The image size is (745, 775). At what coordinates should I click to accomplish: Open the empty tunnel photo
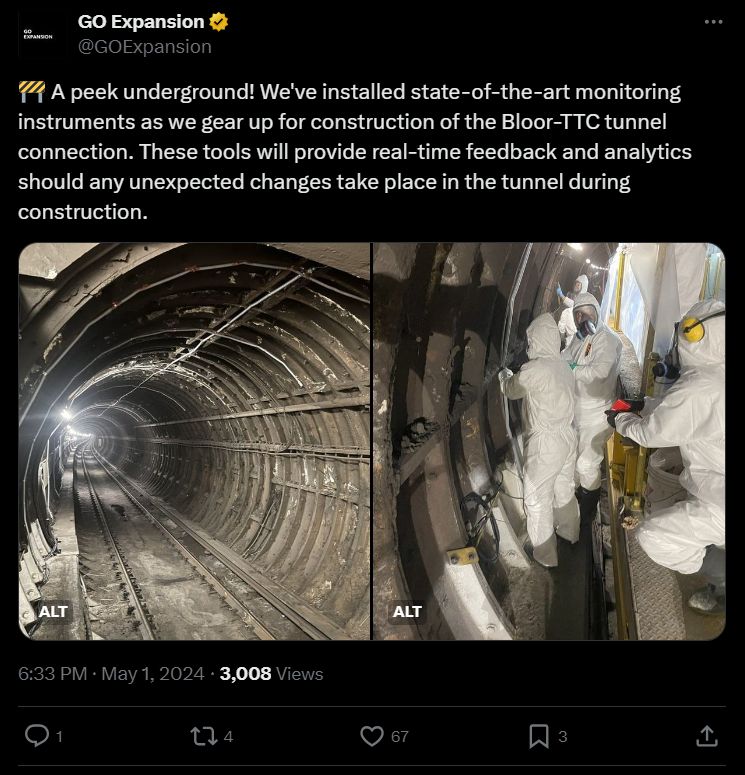click(x=194, y=440)
